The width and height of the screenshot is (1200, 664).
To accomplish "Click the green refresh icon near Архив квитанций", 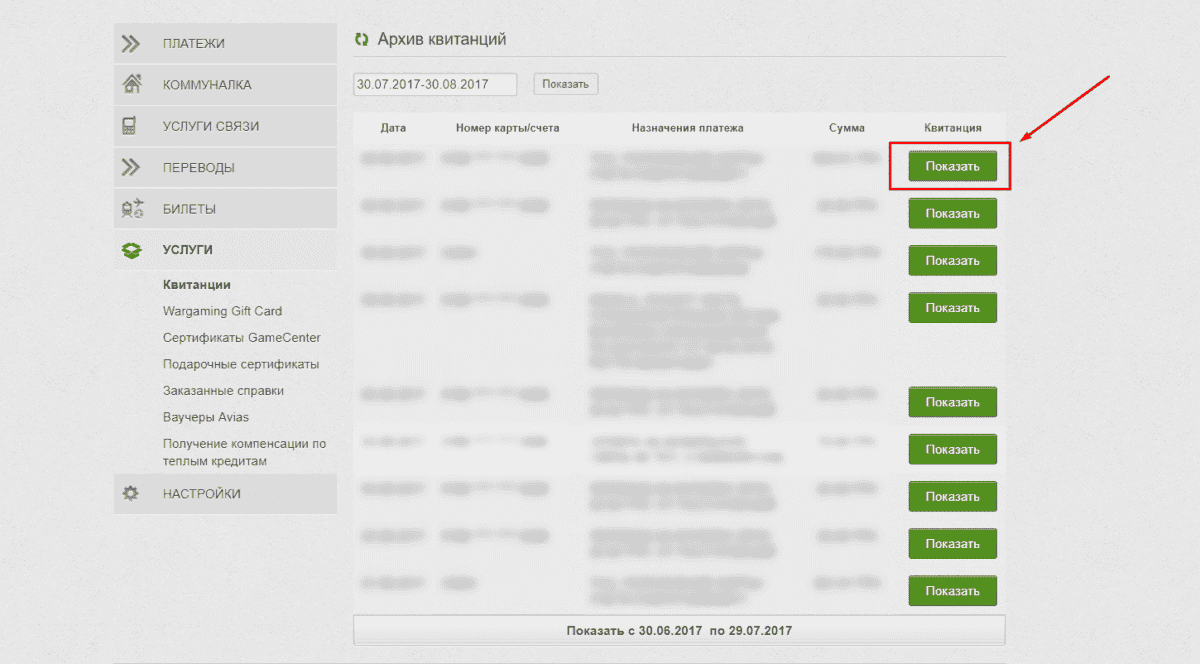I will click(362, 40).
